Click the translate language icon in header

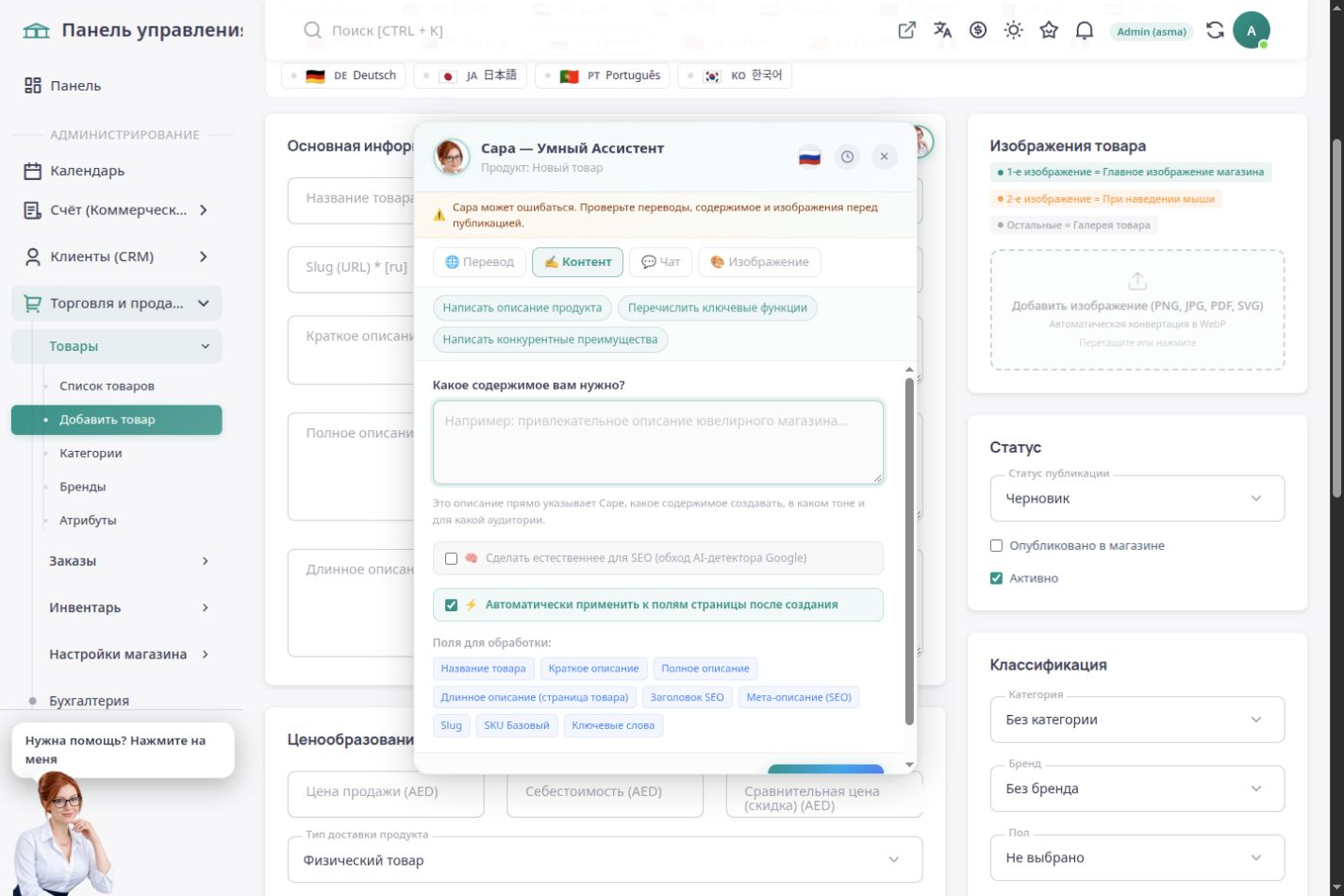942,30
